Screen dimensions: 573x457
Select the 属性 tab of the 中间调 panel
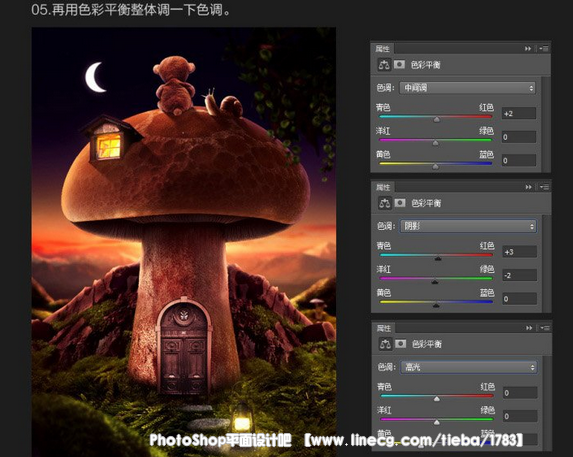[x=383, y=49]
